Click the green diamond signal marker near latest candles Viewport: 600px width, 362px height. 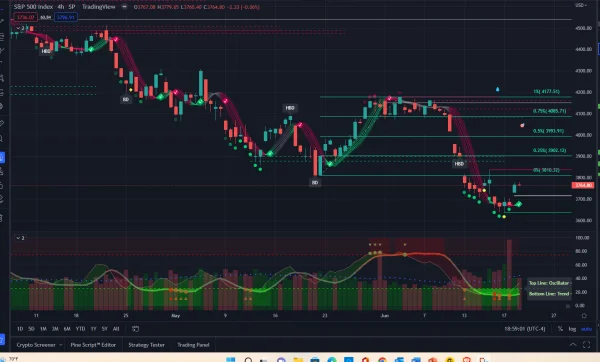518,204
